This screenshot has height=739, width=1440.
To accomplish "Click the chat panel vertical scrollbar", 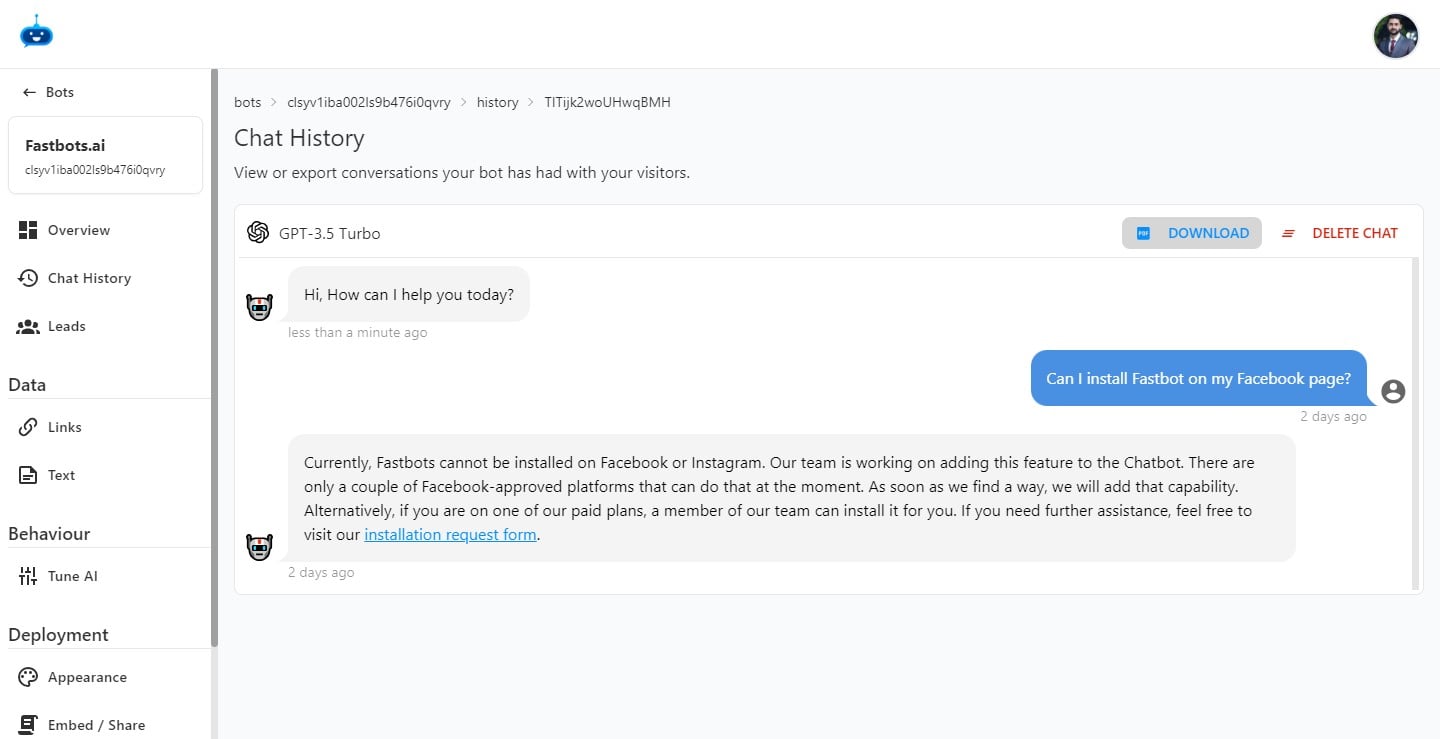I will pyautogui.click(x=1415, y=423).
